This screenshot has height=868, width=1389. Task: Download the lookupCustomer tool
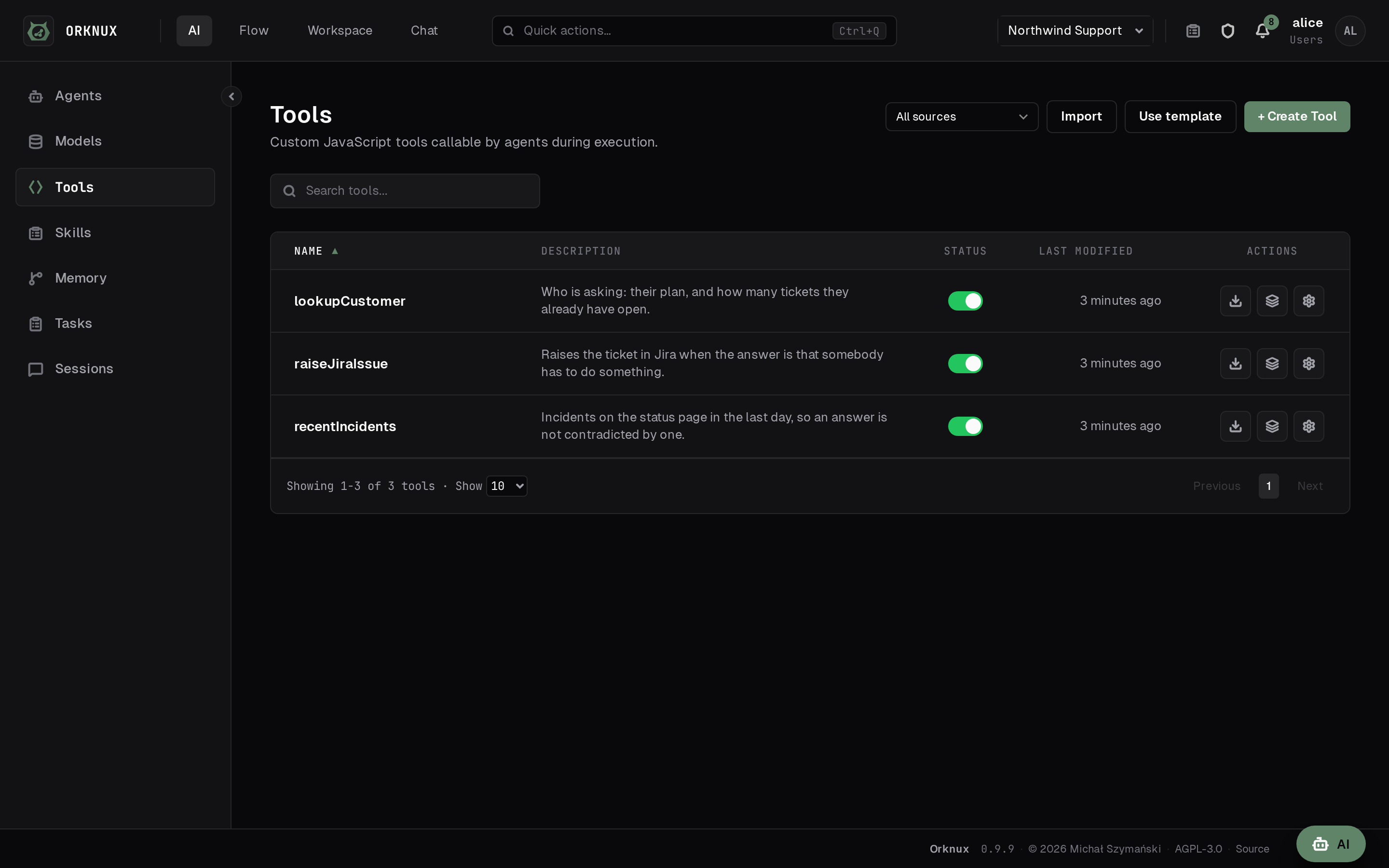pos(1235,301)
